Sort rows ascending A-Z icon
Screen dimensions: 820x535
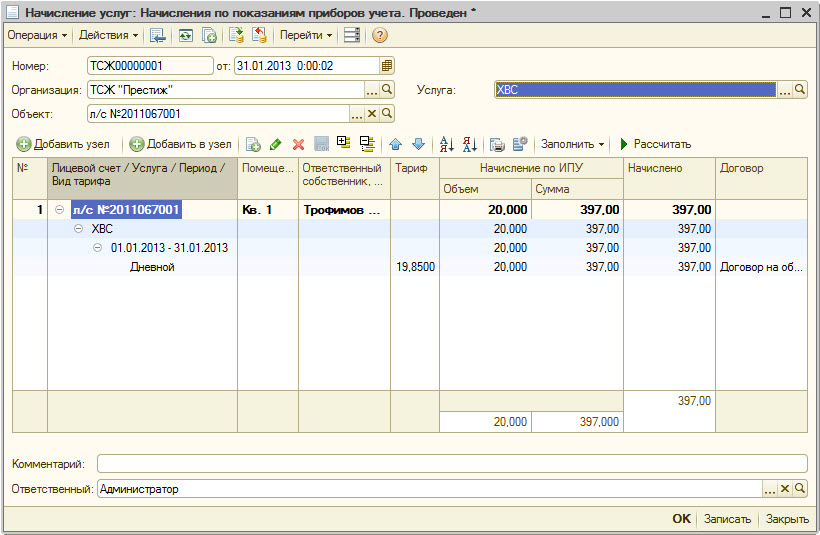point(447,144)
